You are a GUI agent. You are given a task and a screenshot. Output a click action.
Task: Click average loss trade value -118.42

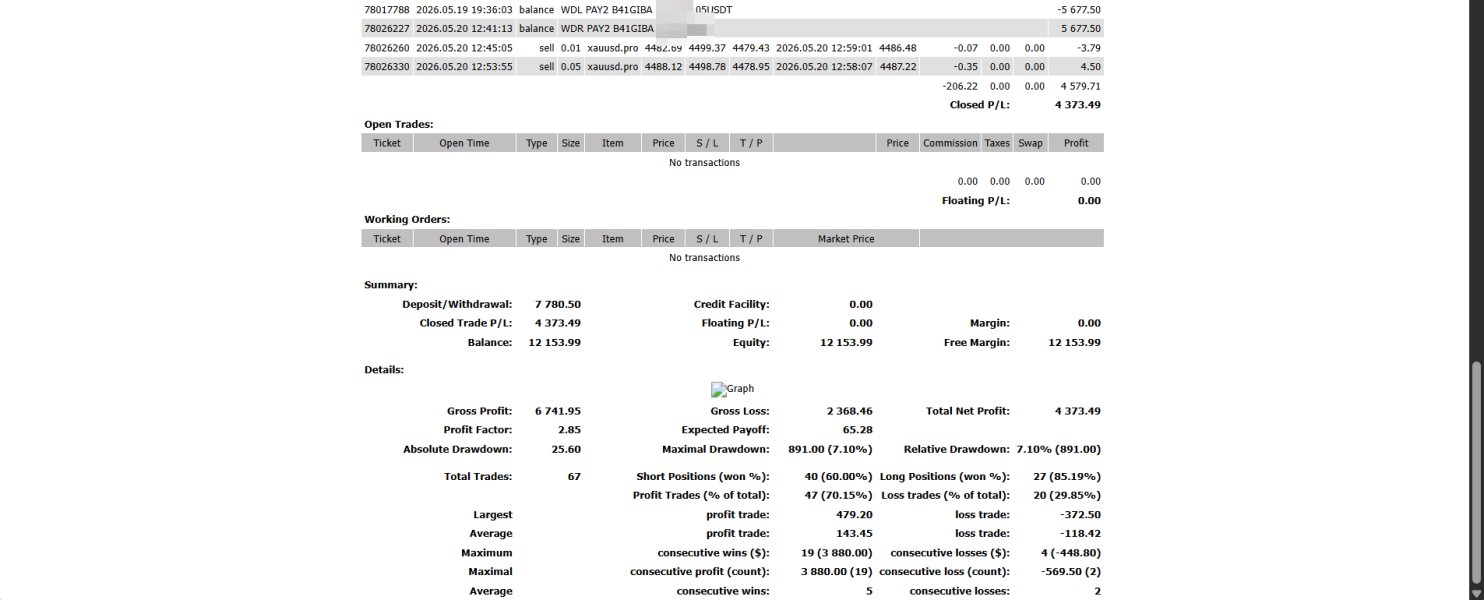[x=1082, y=534]
